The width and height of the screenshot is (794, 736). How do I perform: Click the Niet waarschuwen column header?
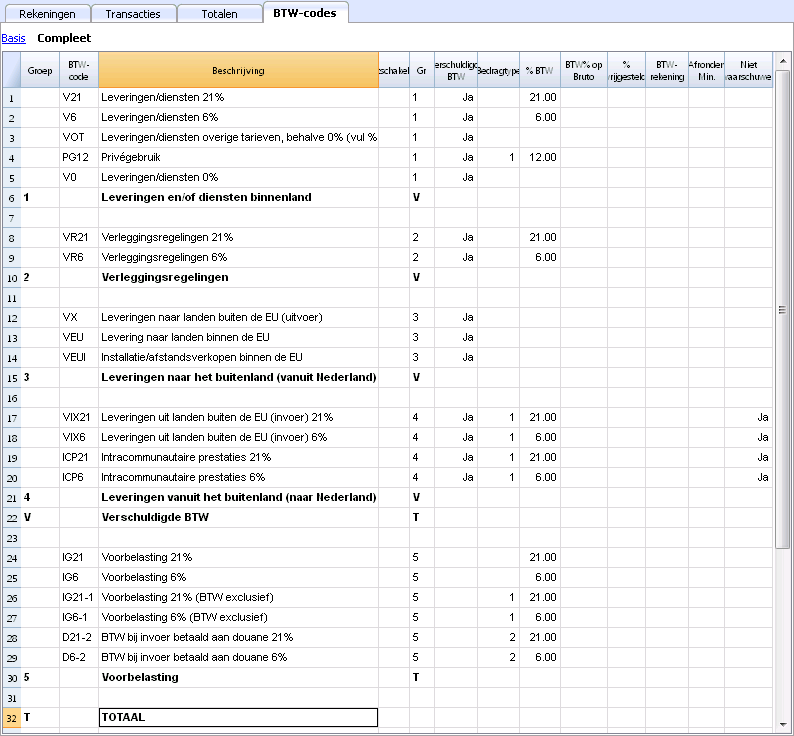[748, 70]
